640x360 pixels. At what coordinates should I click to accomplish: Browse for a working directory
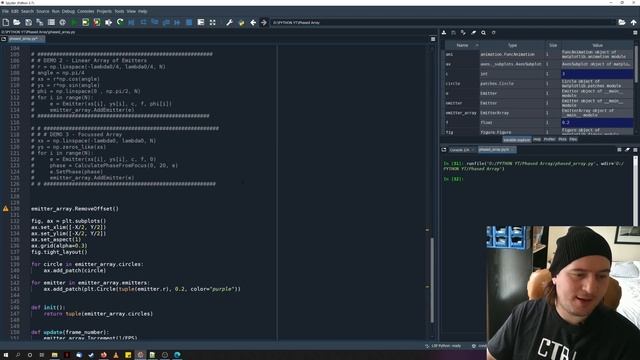click(x=622, y=22)
